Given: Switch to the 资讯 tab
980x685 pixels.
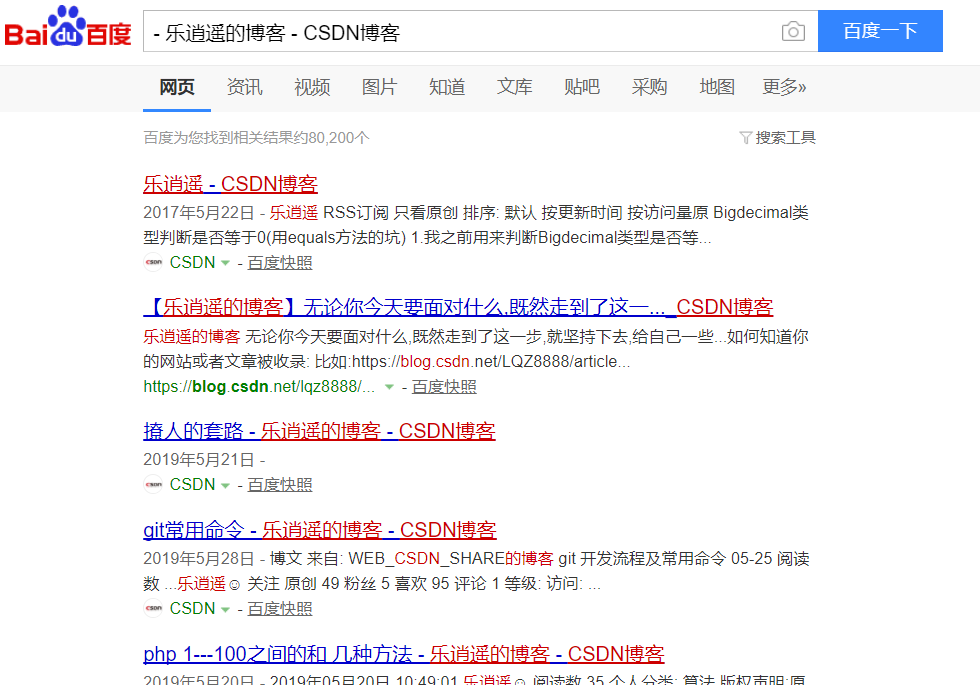Looking at the screenshot, I should (244, 87).
